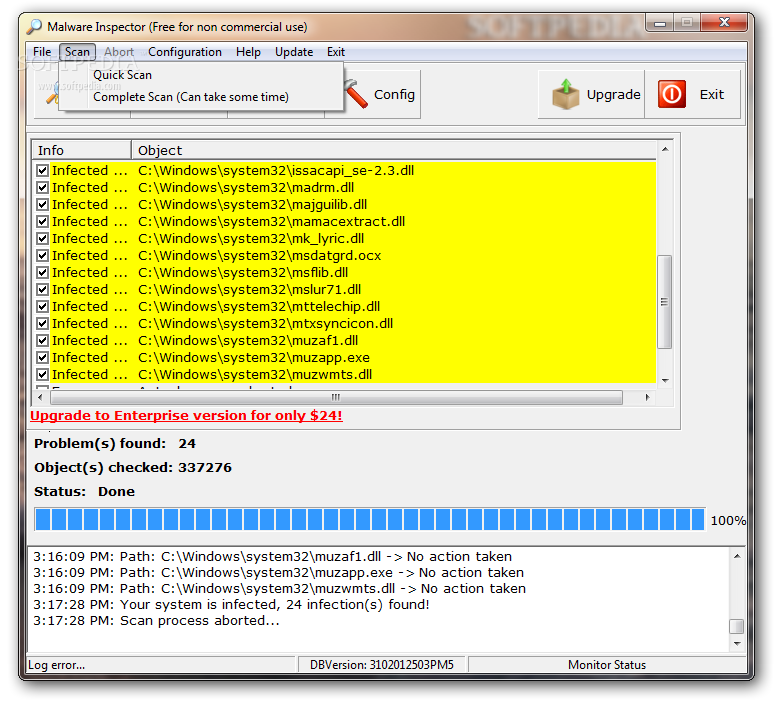Click the Exit toolbar button label
Screen dimensions: 775x701
712,94
